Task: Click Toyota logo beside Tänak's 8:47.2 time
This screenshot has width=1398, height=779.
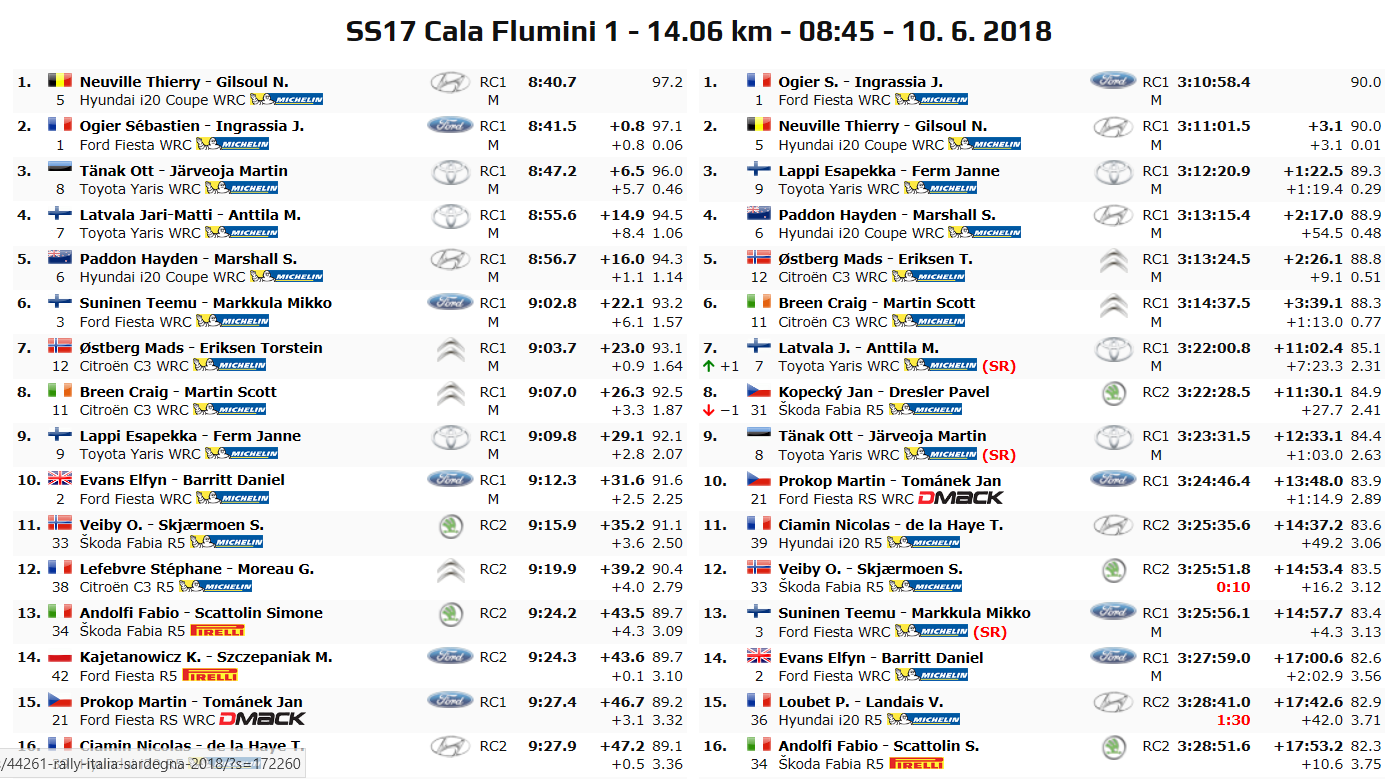Action: [450, 171]
